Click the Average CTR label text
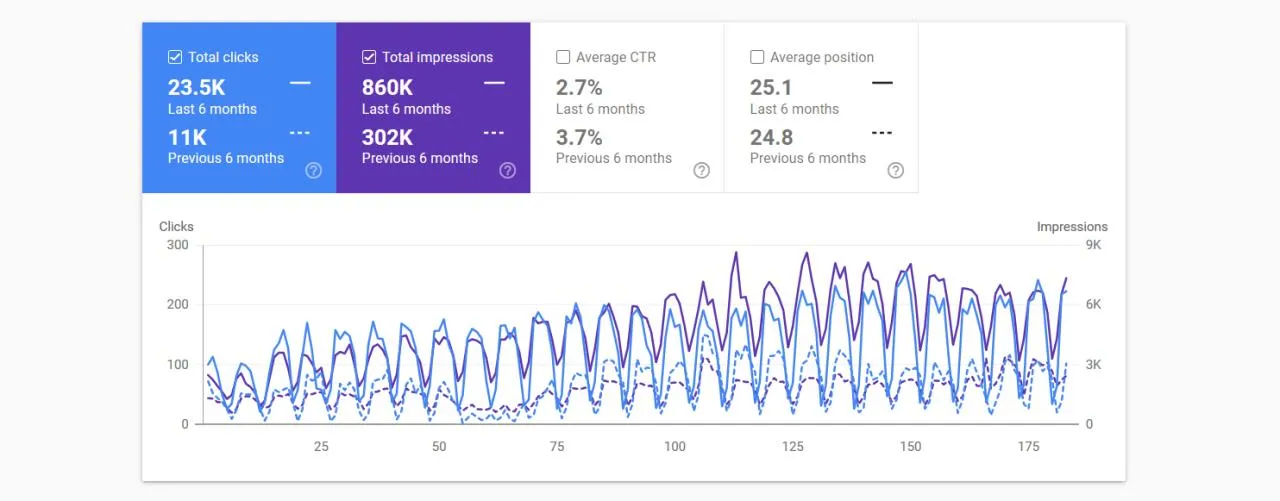Screen dimensions: 1280x501 click(615, 58)
